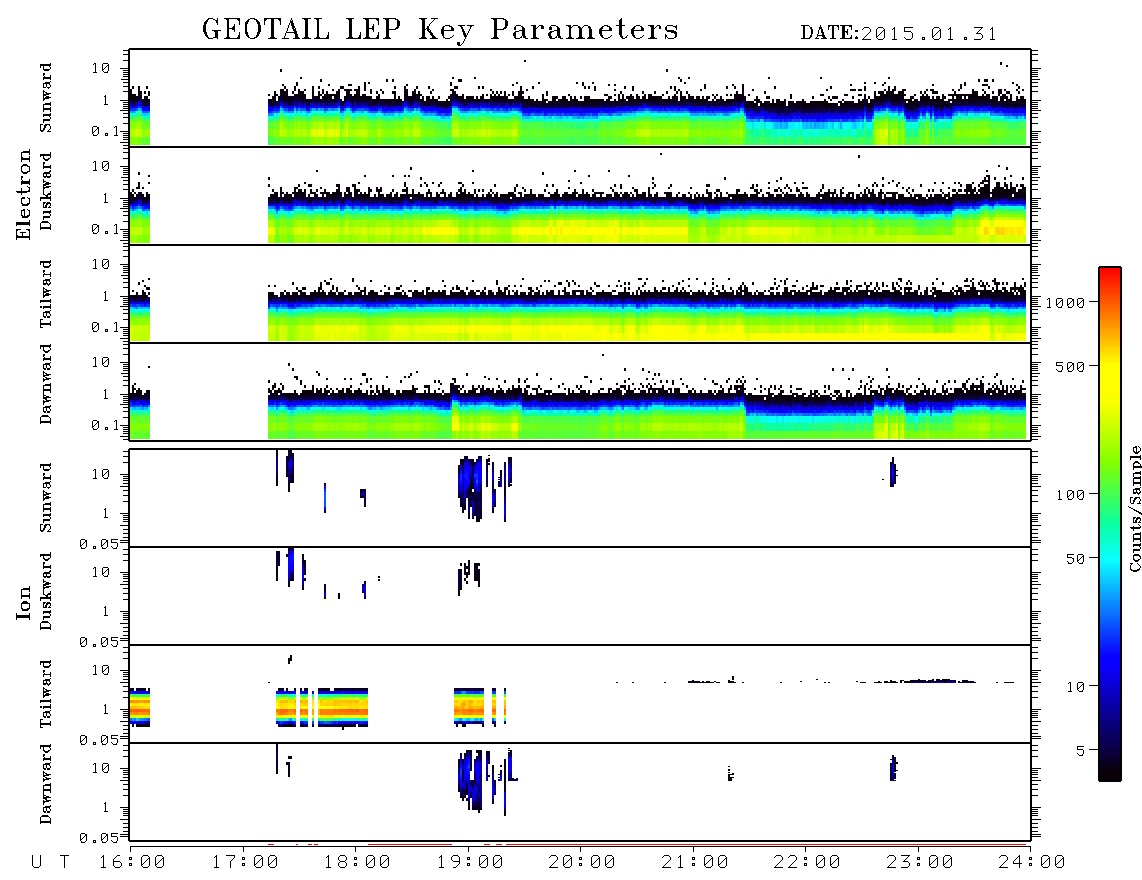Image resolution: width=1142 pixels, height=880 pixels.
Task: Click the "10" tick of the Electron Duskward panel
Action: tap(101, 166)
